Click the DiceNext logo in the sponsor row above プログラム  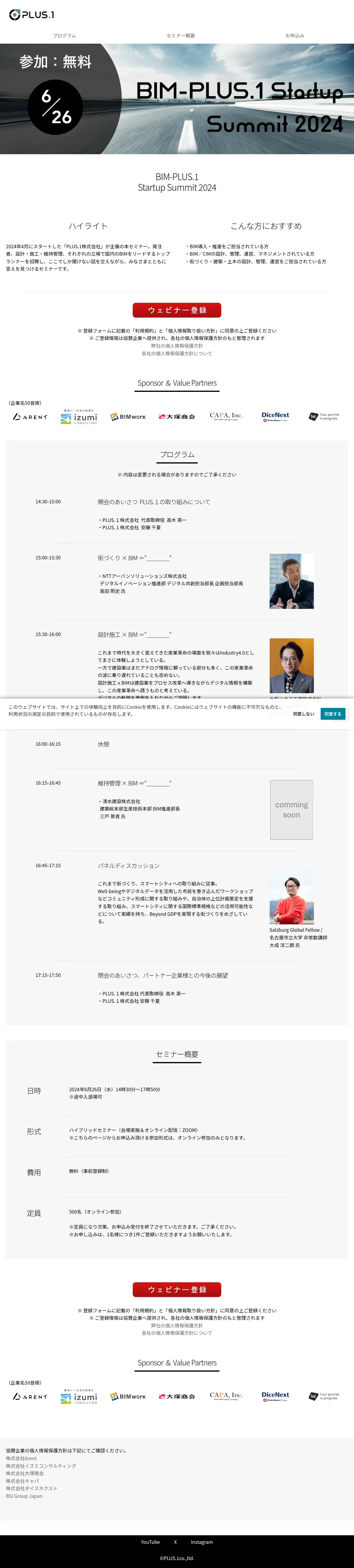(x=276, y=417)
